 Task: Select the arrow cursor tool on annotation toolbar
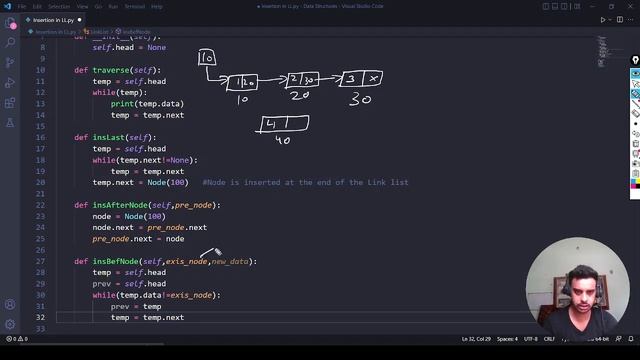click(636, 84)
